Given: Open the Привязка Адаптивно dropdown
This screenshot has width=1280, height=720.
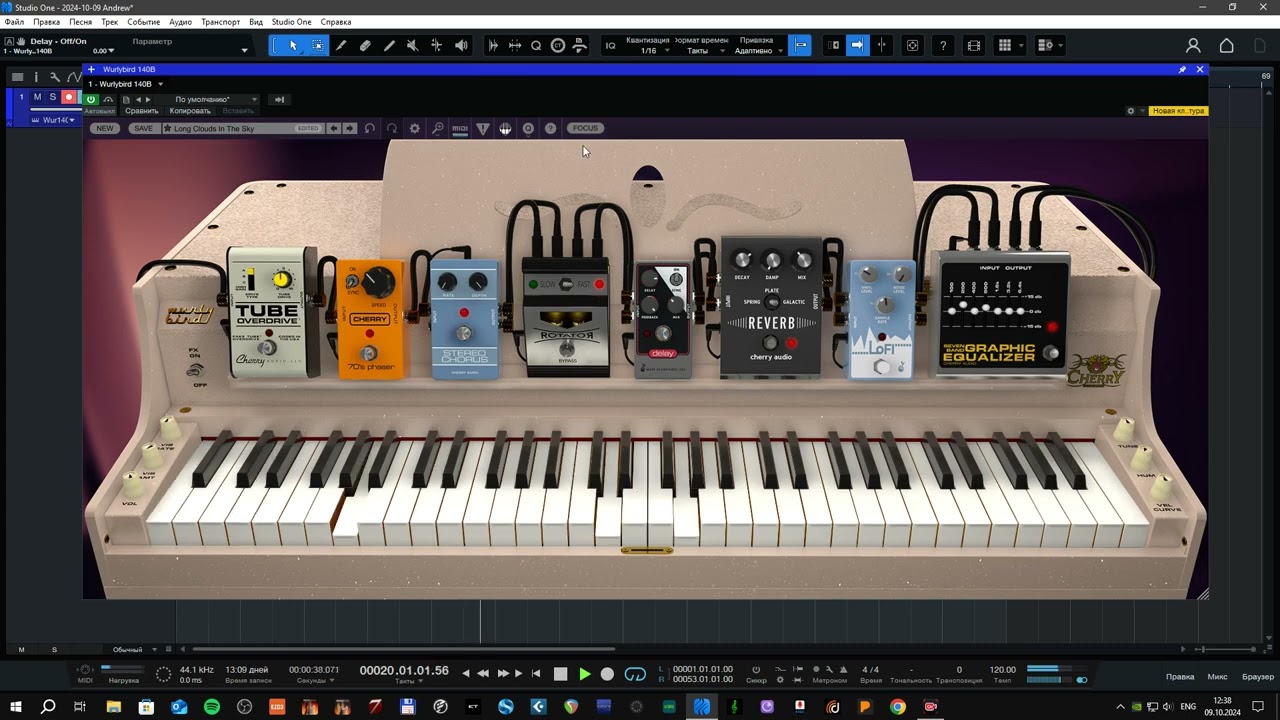Looking at the screenshot, I should pyautogui.click(x=756, y=45).
